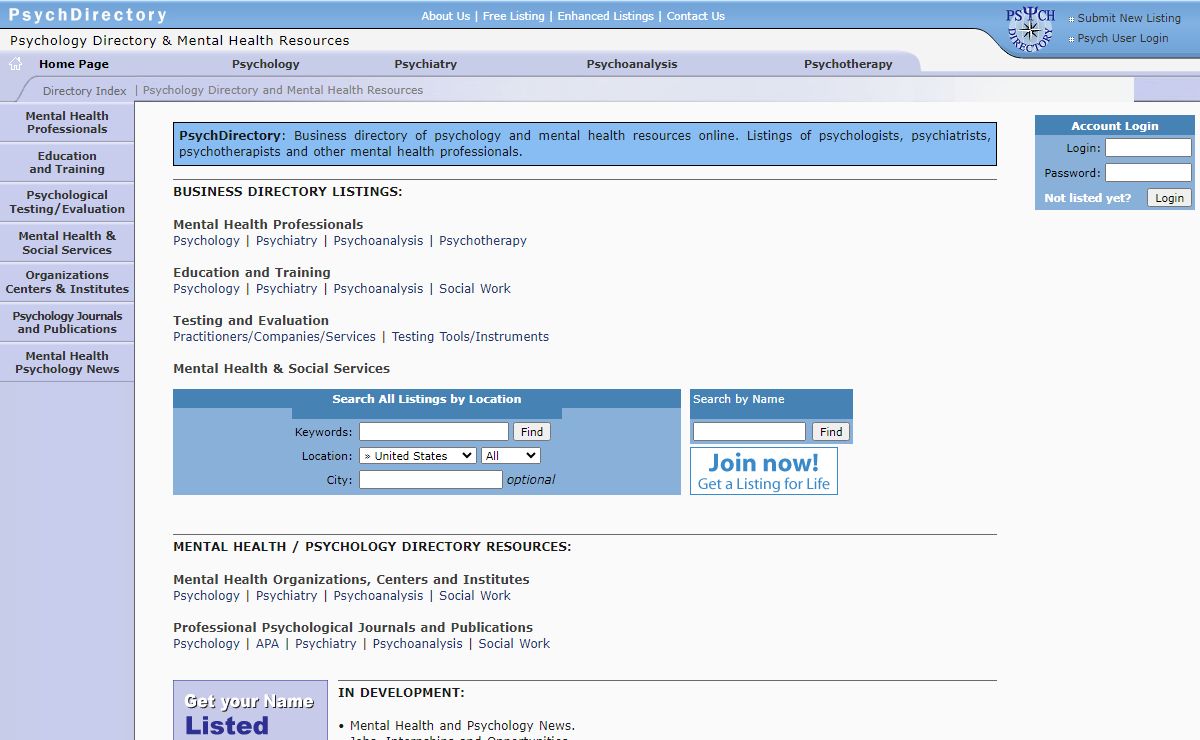This screenshot has height=740, width=1200.
Task: Open Social Work under Education and Training
Action: pos(475,289)
